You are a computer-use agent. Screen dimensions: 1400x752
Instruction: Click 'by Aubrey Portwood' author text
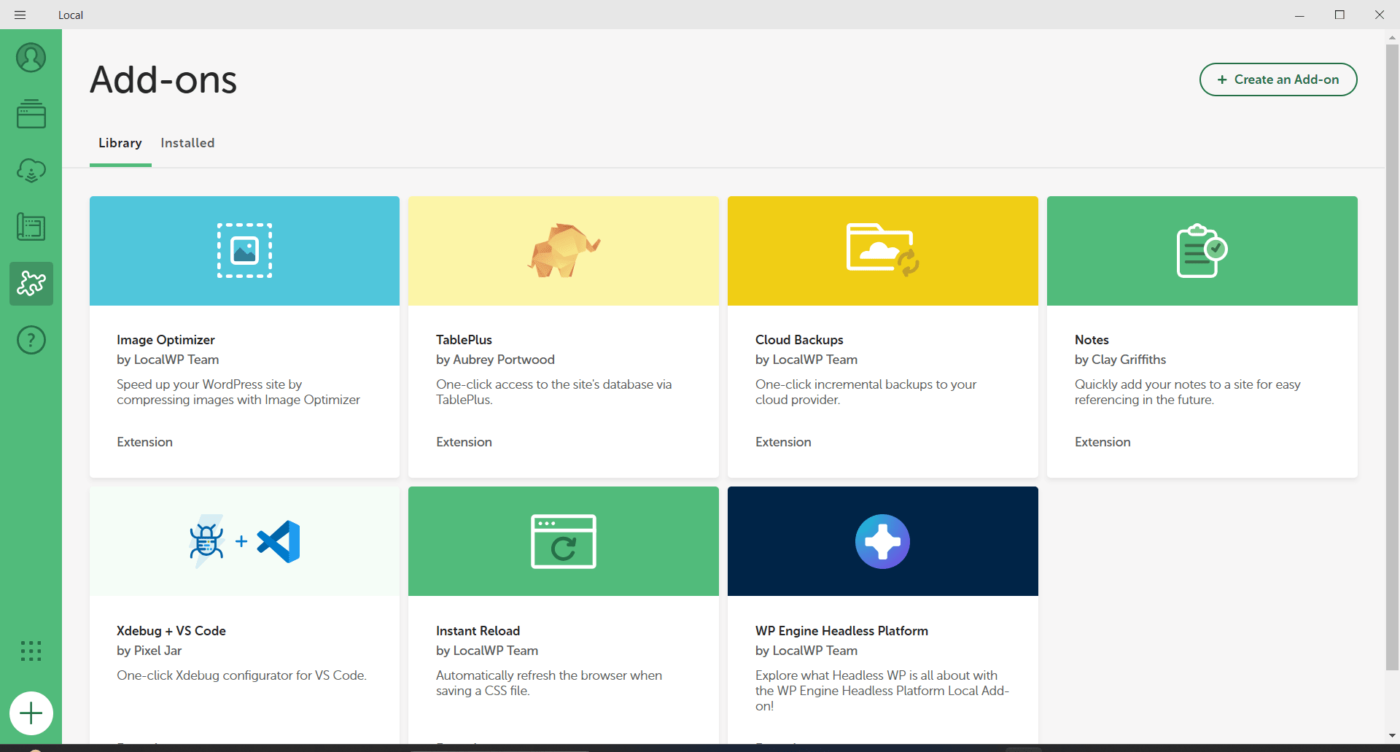[x=495, y=360]
